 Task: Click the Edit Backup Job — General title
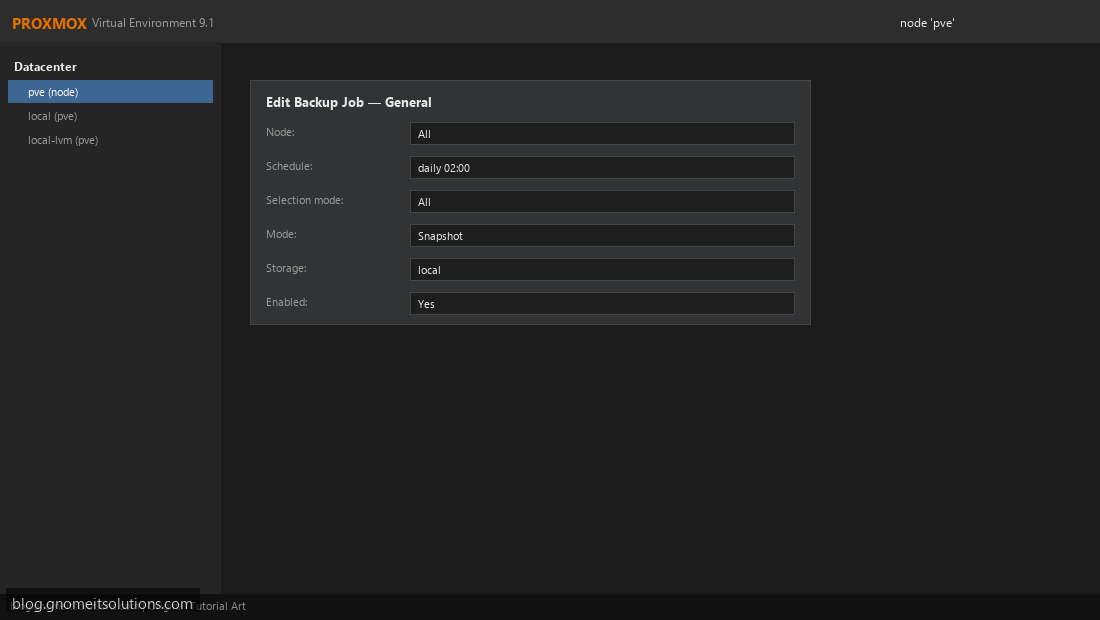coord(349,102)
